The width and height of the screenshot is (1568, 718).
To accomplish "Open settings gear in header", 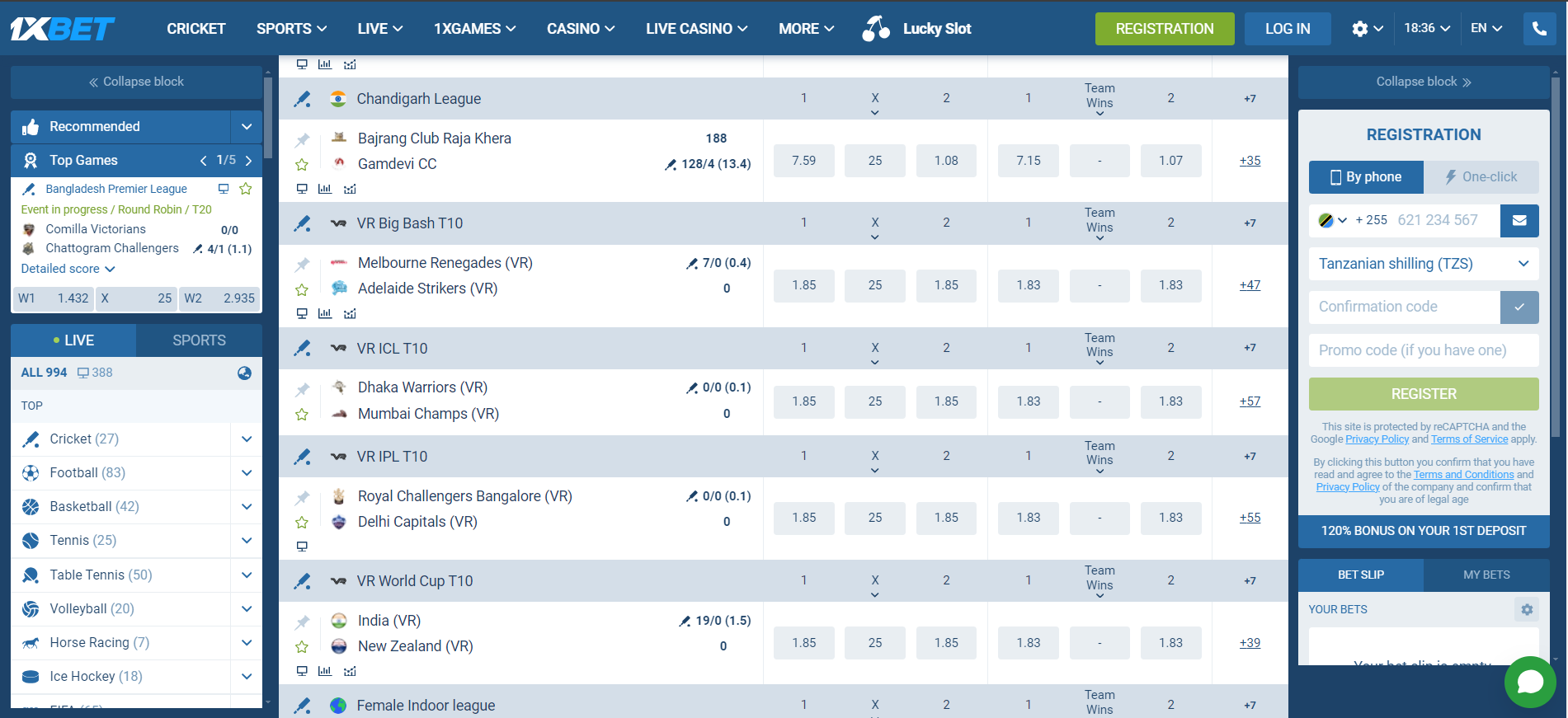I will [x=1360, y=29].
